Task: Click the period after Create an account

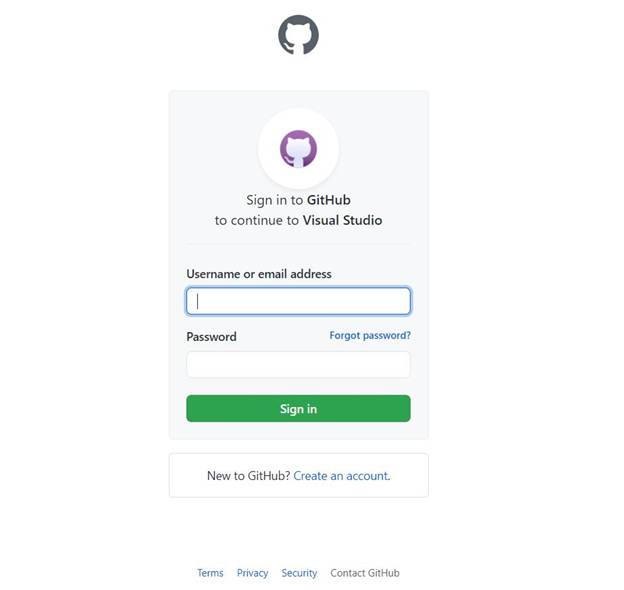Action: point(389,477)
